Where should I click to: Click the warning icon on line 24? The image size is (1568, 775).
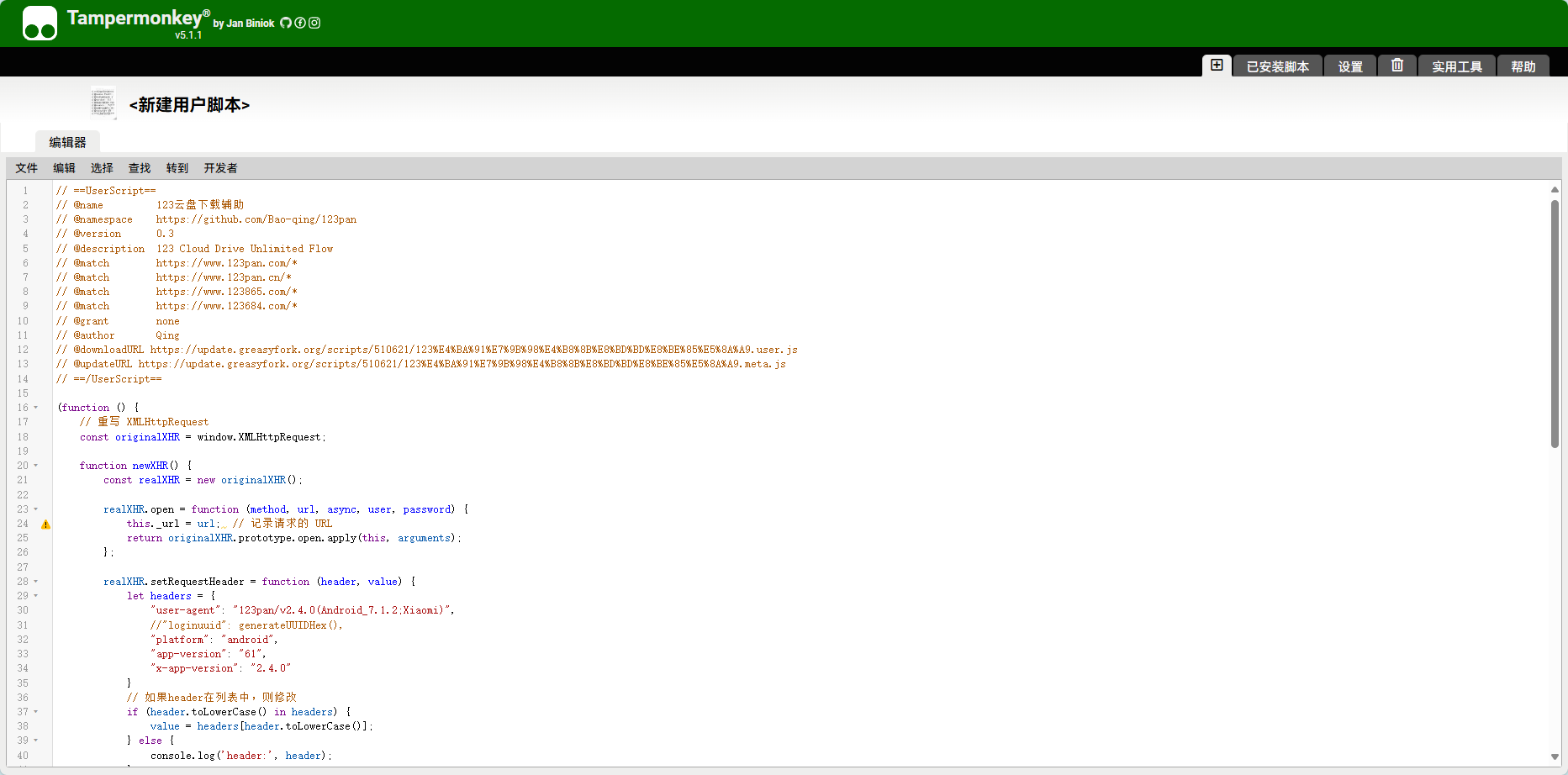pos(46,525)
